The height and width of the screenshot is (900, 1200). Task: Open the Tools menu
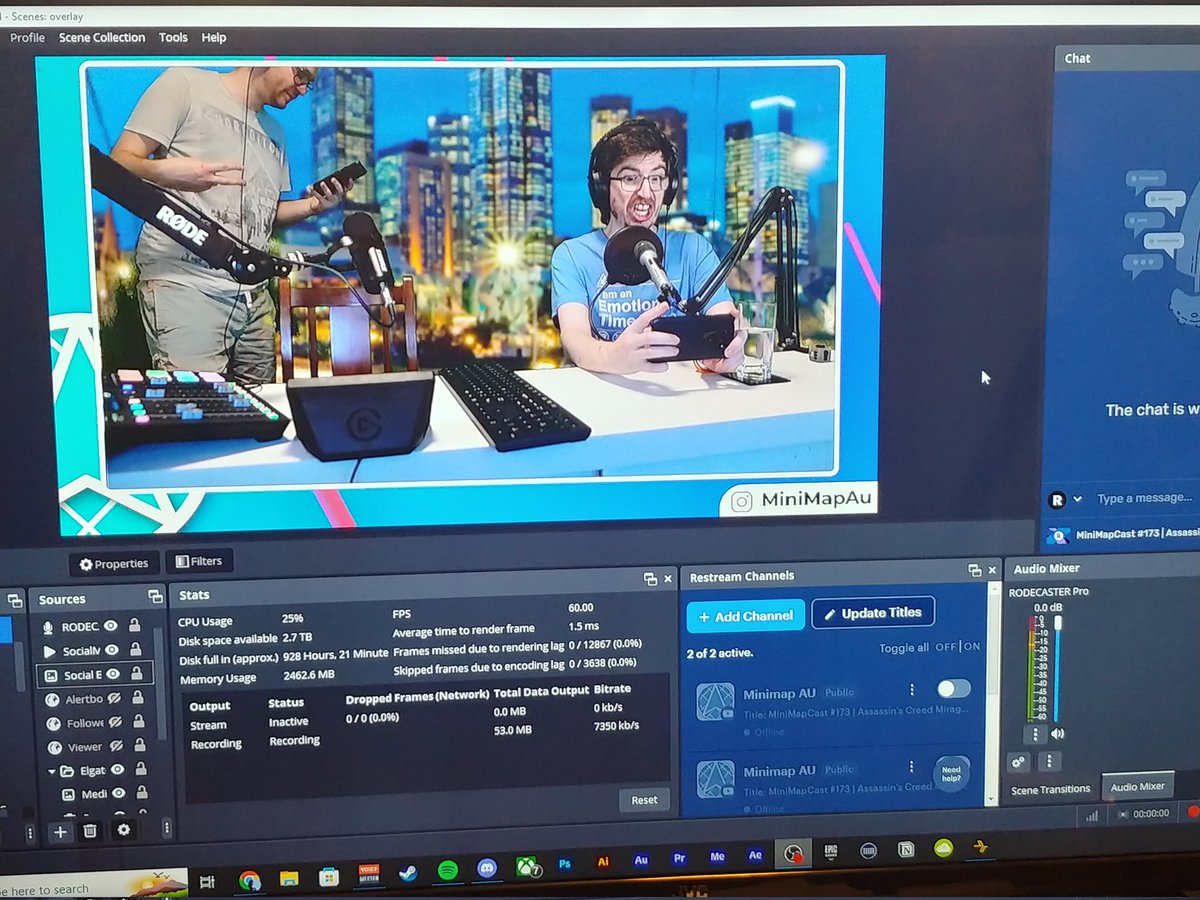[x=173, y=38]
